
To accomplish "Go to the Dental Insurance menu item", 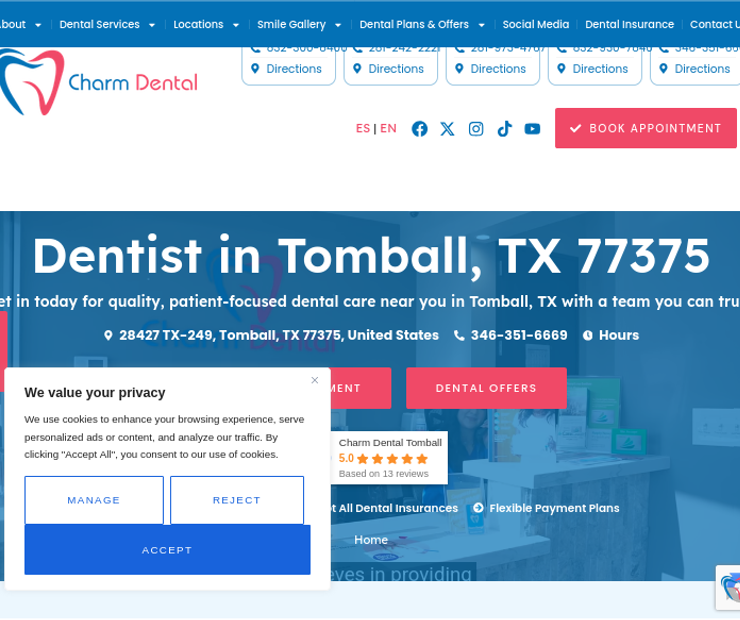I will 630,25.
